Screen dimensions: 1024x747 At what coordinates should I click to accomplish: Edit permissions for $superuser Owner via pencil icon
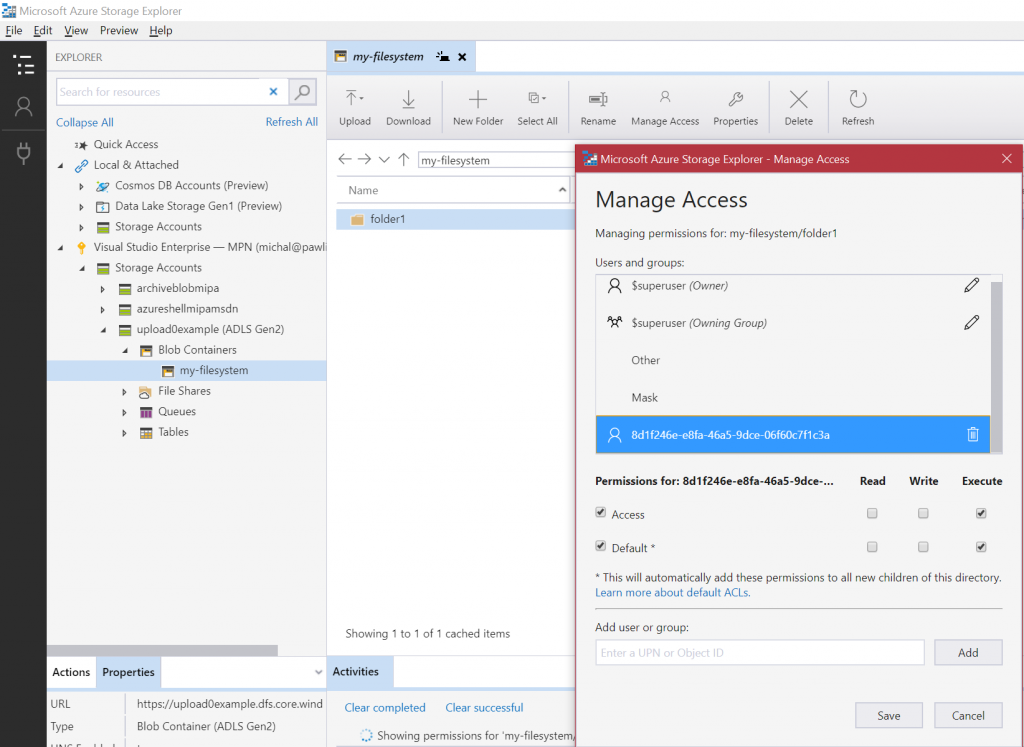pyautogui.click(x=971, y=285)
